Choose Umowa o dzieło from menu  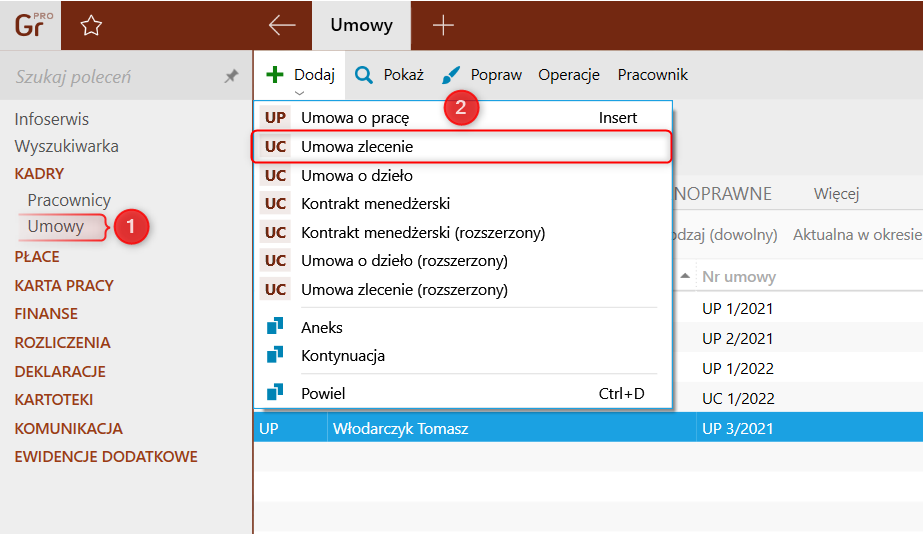click(x=463, y=175)
